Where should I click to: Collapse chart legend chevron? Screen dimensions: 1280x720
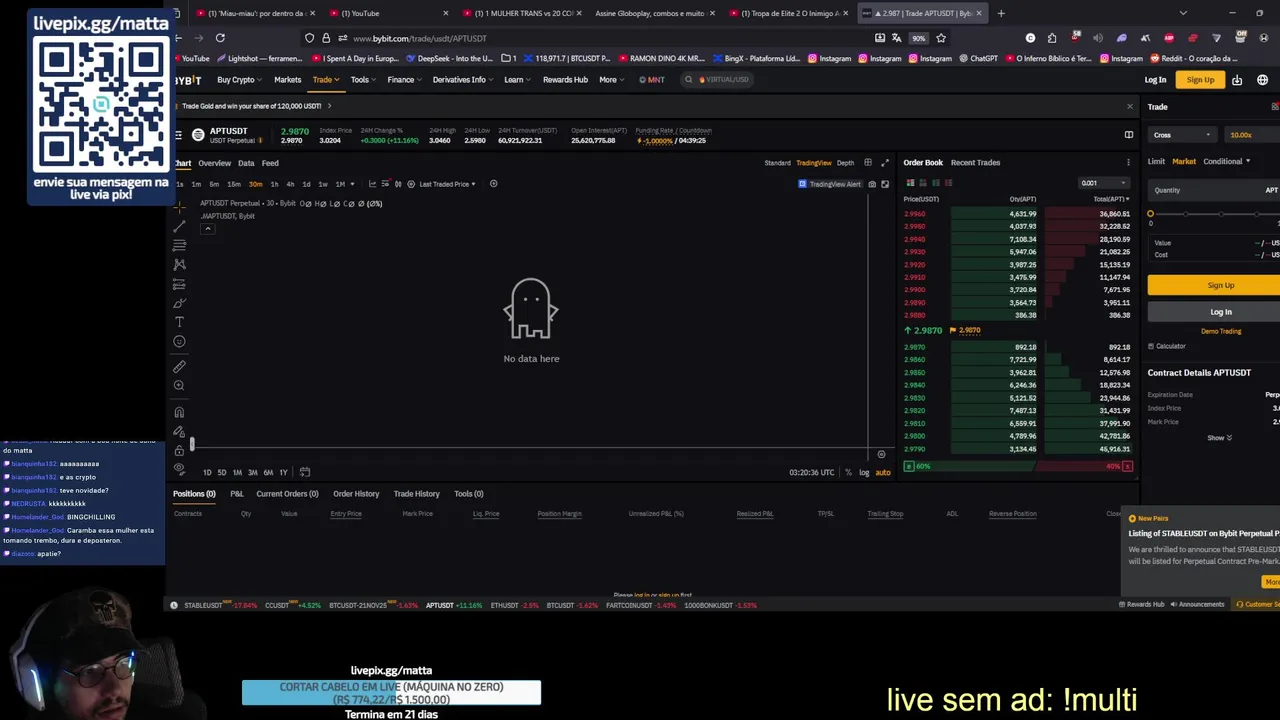point(207,229)
